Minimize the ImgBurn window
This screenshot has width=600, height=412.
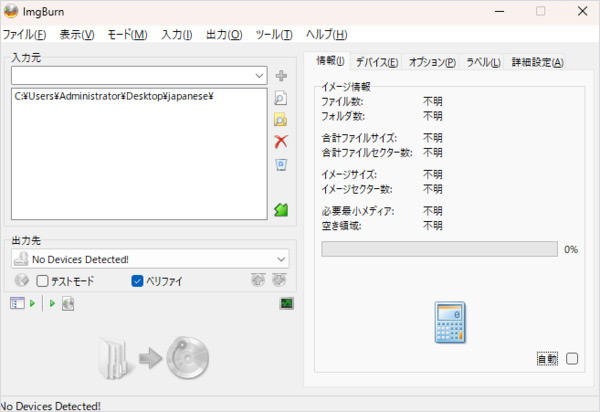point(499,11)
